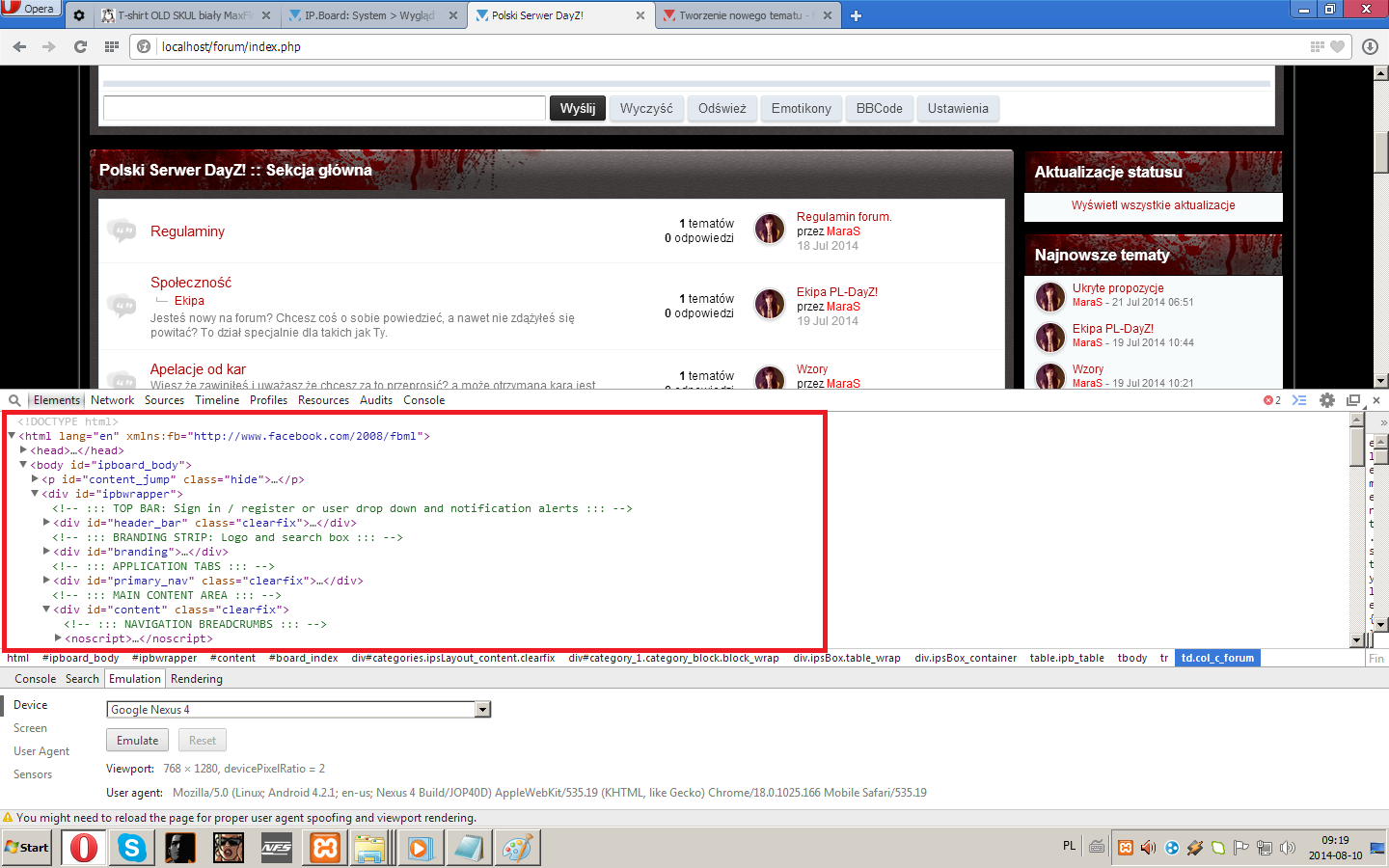1389x868 pixels.
Task: Open the Google Nexus 4 device dropdown
Action: tap(482, 709)
